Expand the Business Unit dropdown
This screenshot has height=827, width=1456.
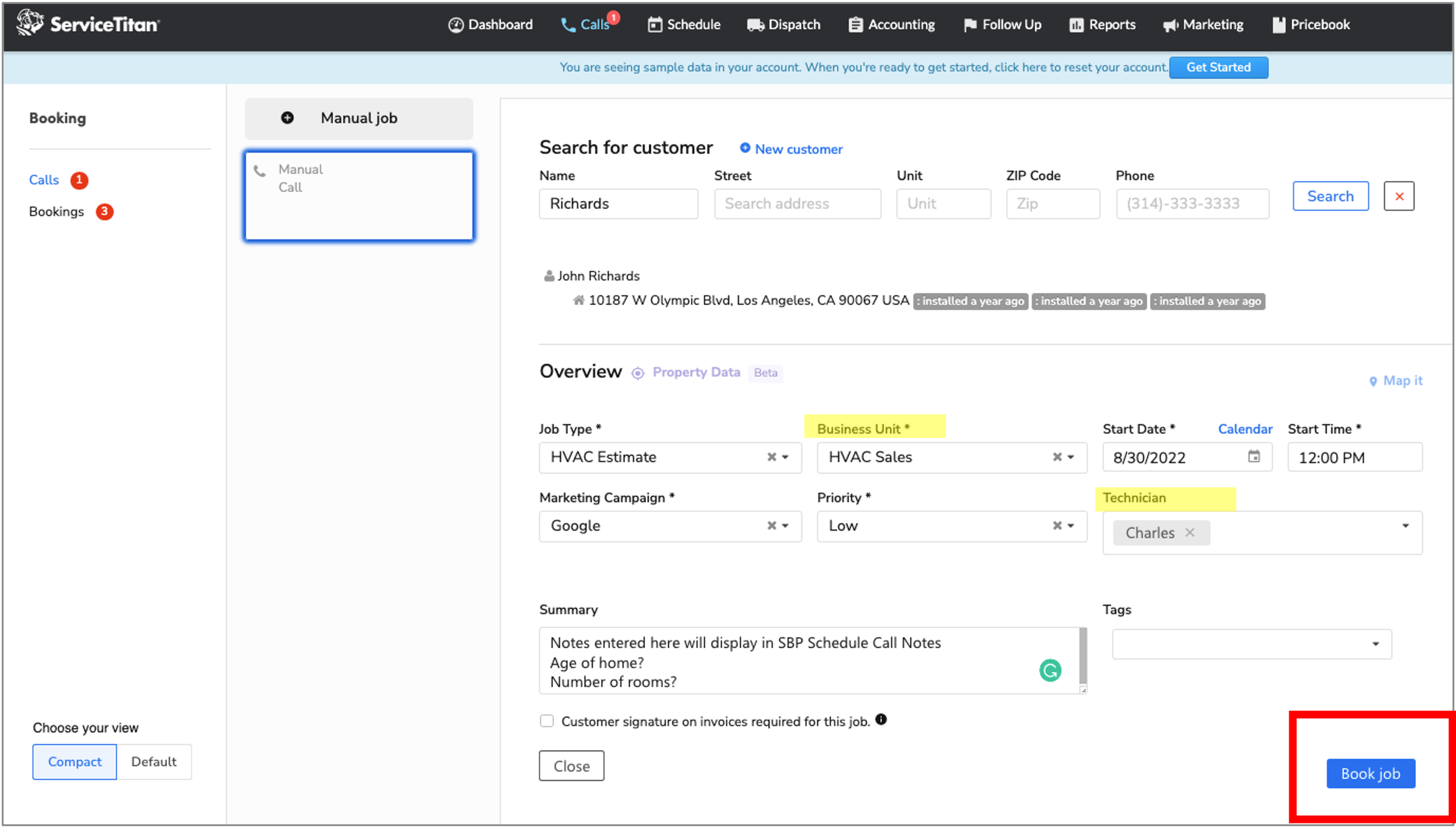coord(1071,457)
